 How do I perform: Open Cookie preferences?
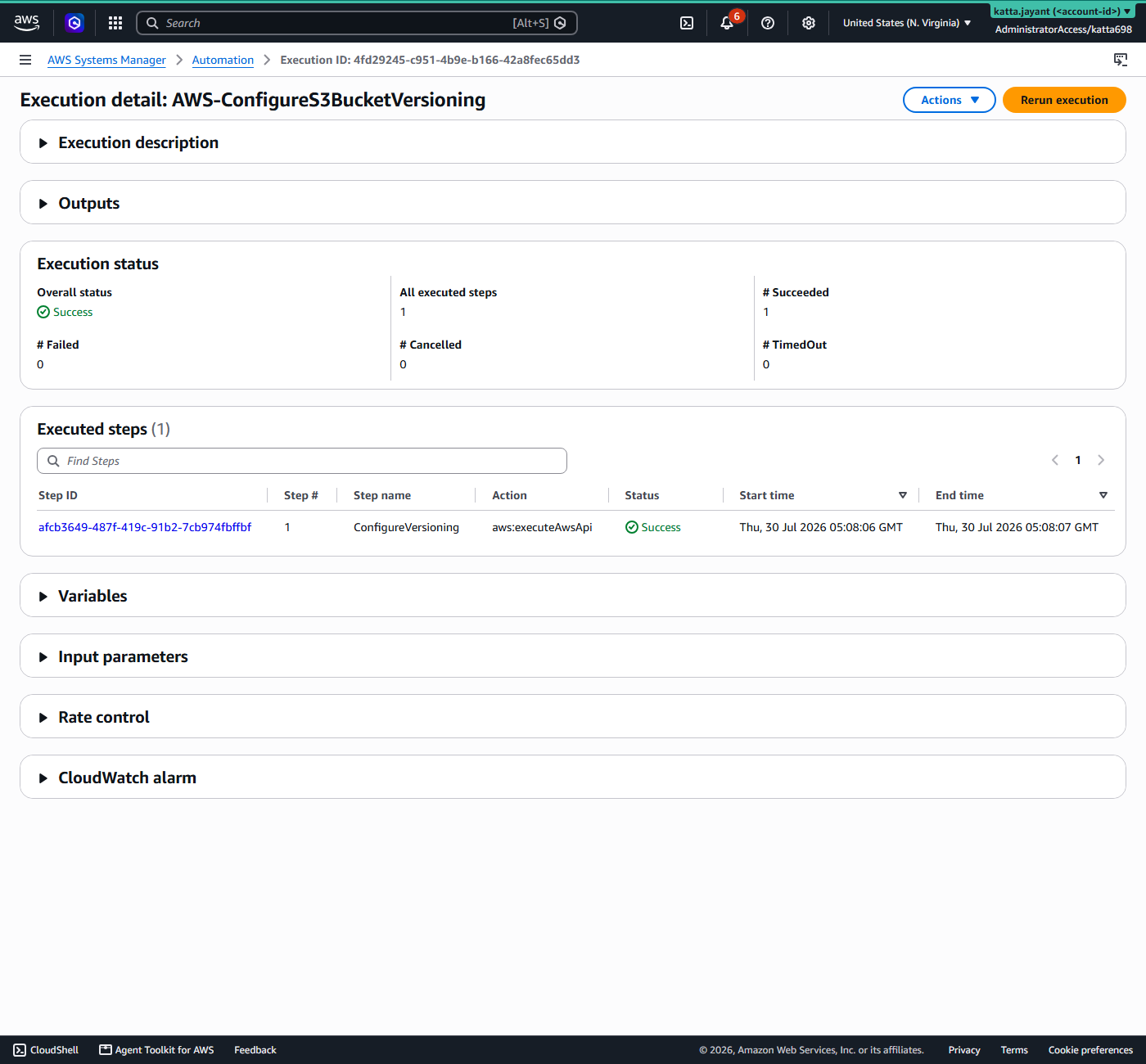click(x=1090, y=1050)
